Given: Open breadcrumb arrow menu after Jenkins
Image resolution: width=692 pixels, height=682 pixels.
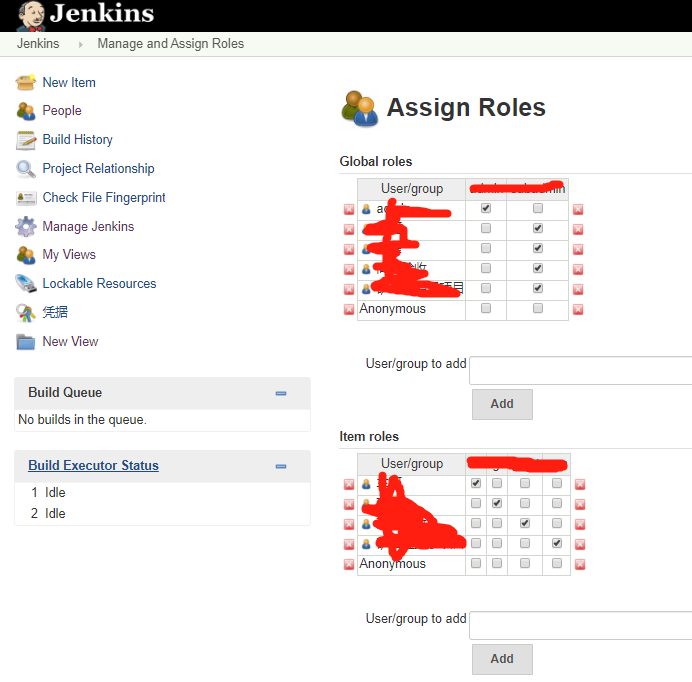Looking at the screenshot, I should point(80,44).
